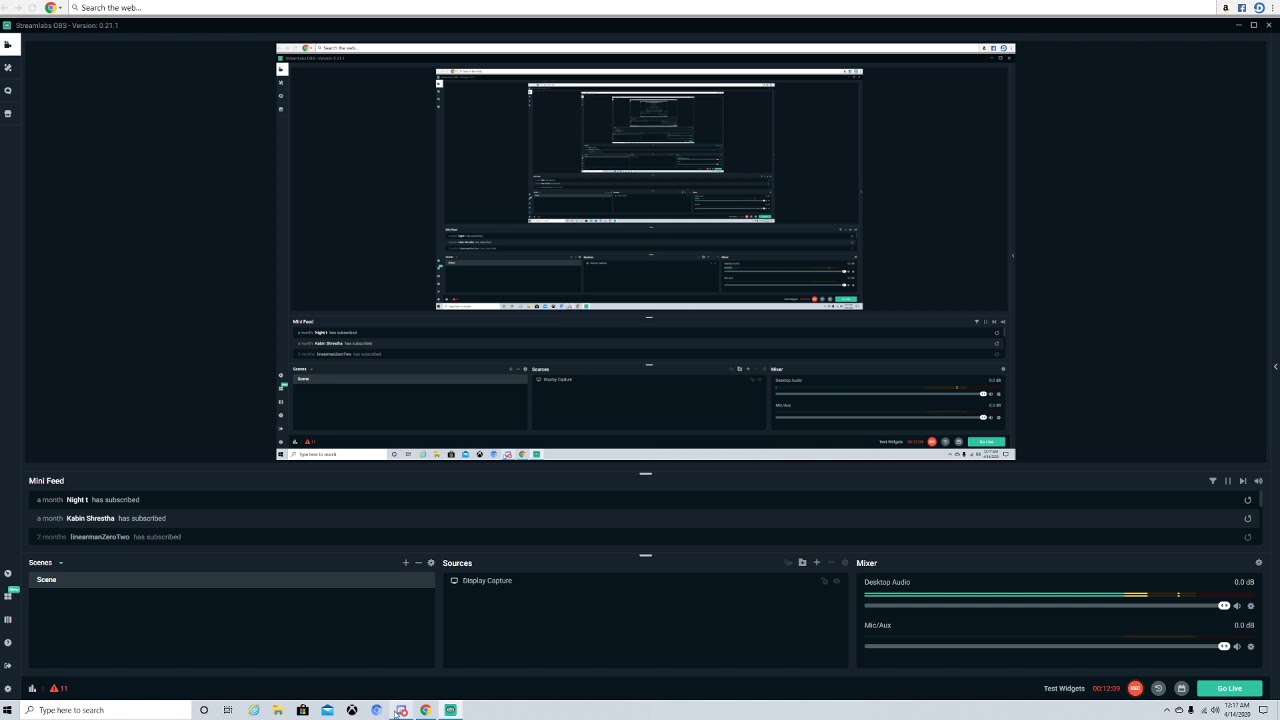Select the Display Capture source
Image resolution: width=1280 pixels, height=720 pixels.
487,581
